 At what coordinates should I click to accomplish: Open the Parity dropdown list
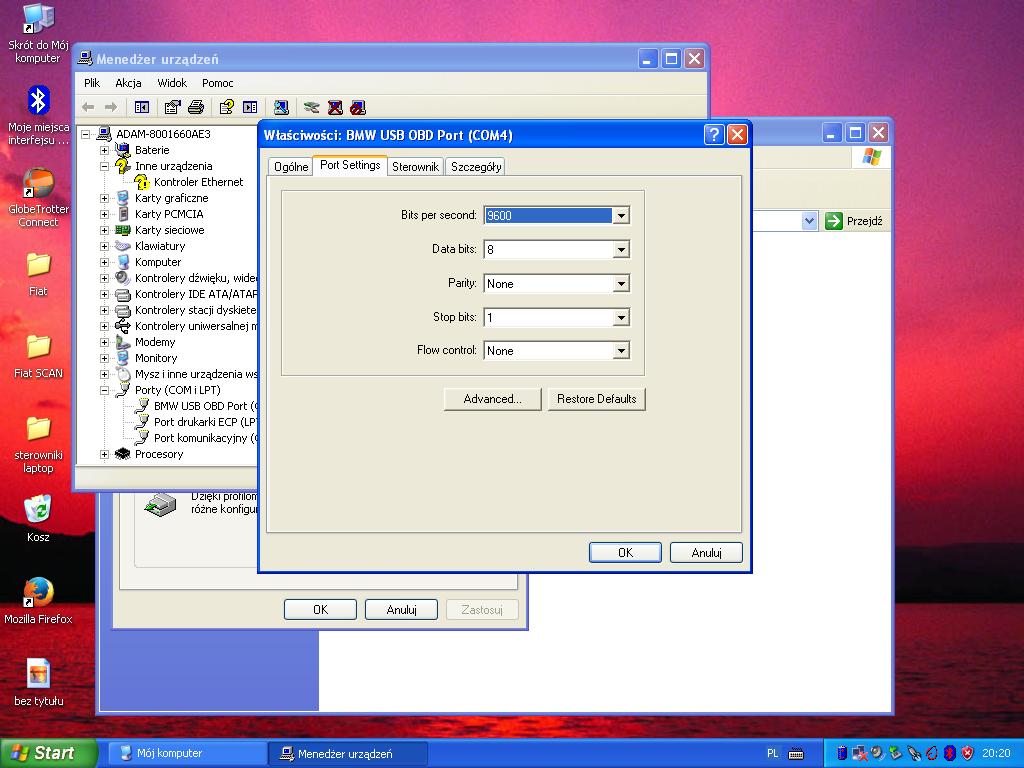pyautogui.click(x=621, y=284)
